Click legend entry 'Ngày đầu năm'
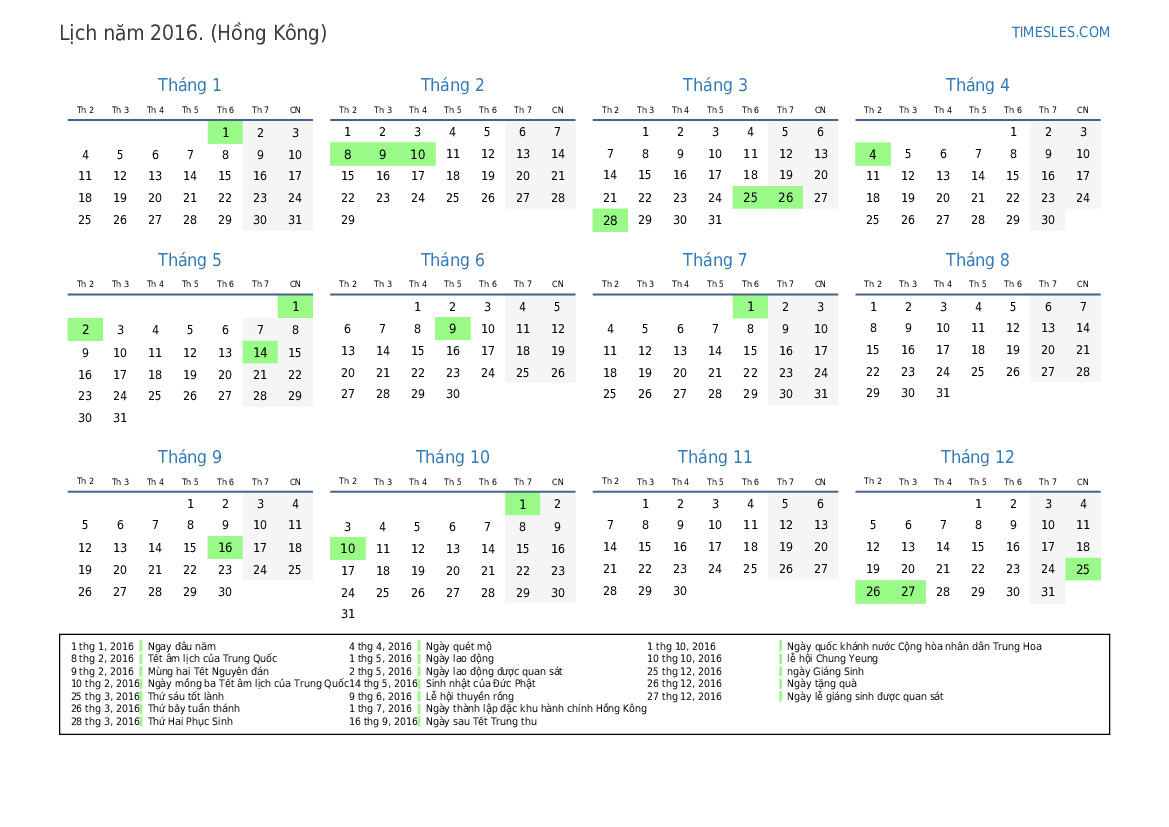1169x827 pixels. (182, 647)
